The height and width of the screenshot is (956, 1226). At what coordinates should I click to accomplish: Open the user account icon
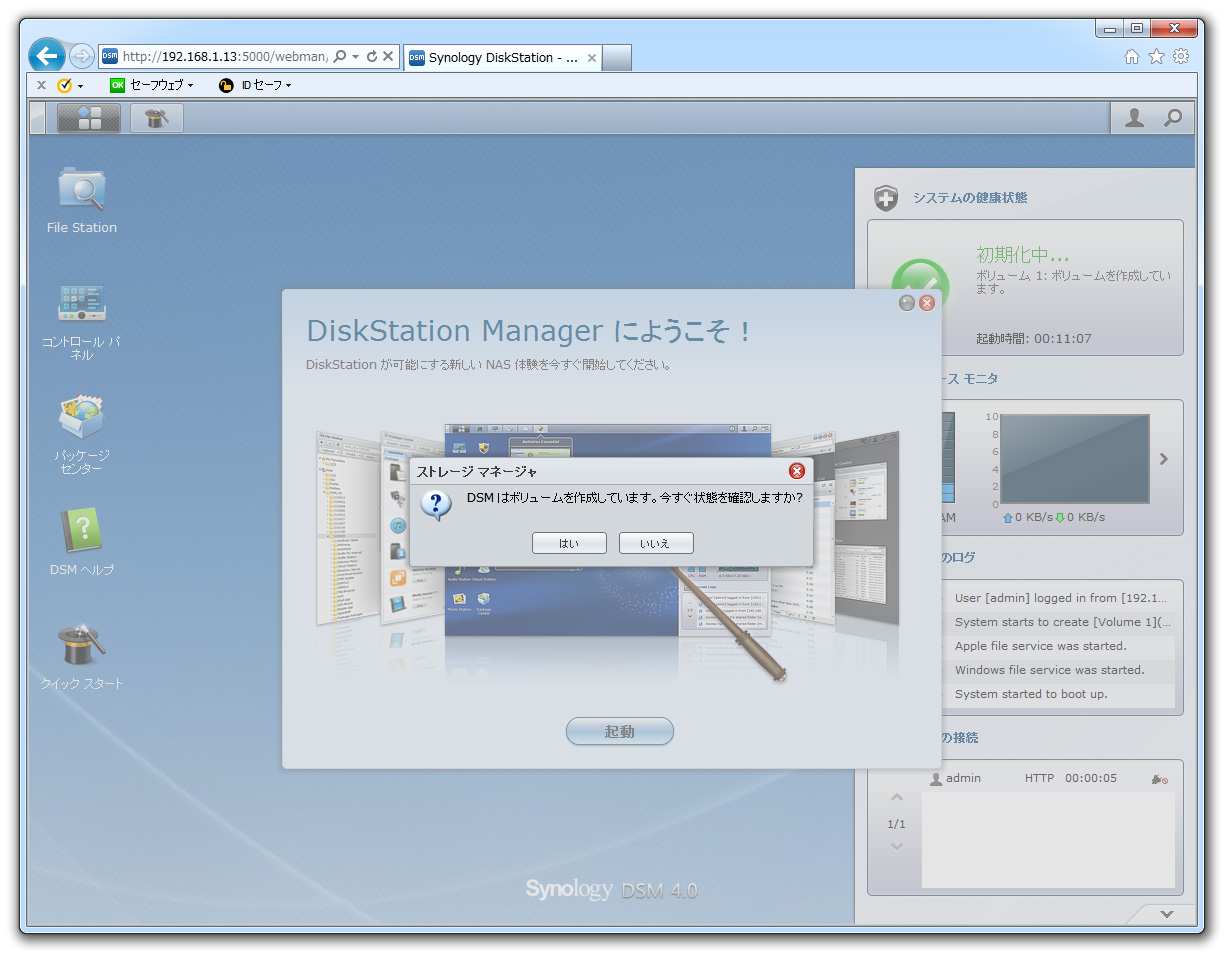(1134, 118)
